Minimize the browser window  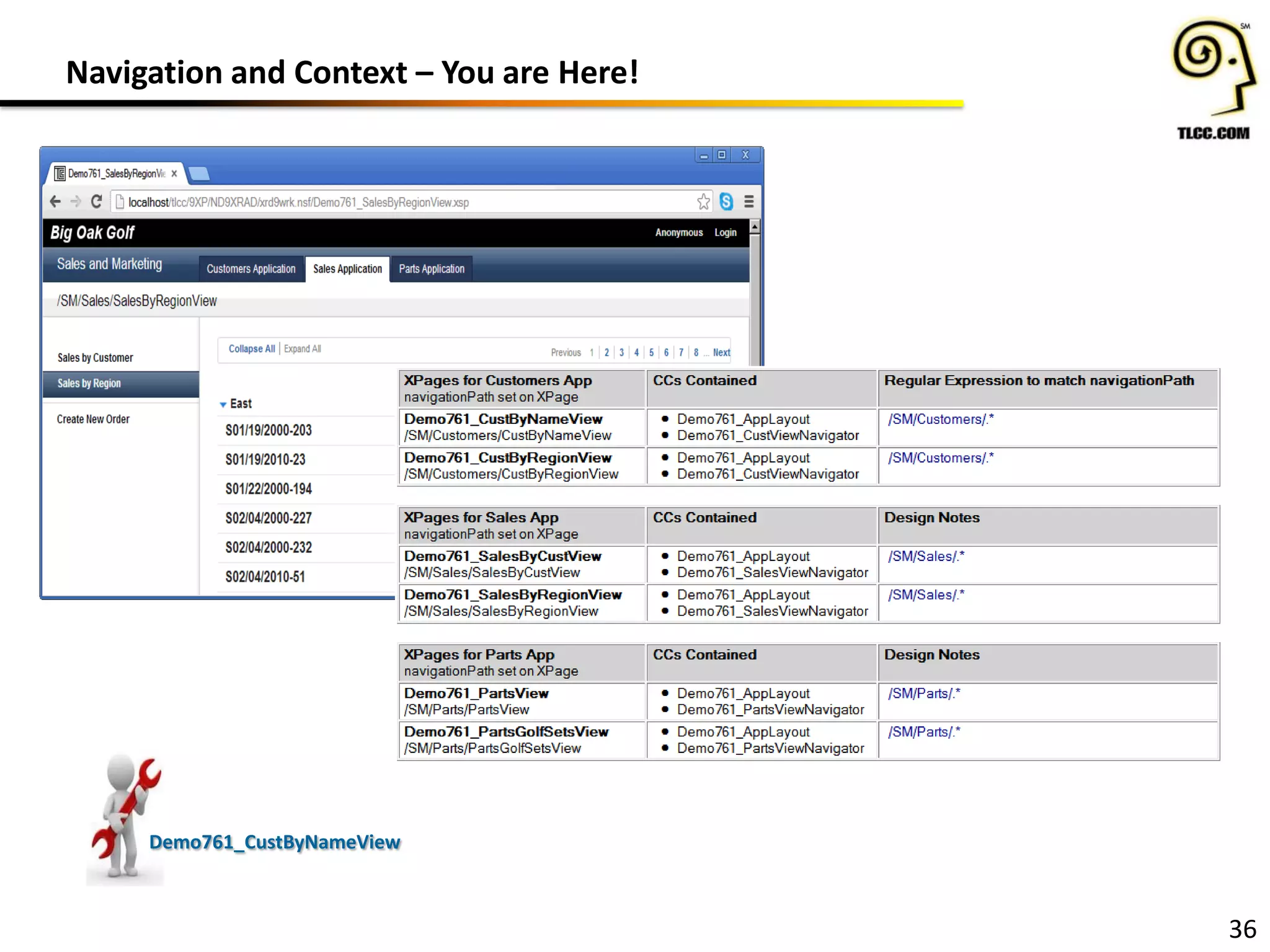704,155
